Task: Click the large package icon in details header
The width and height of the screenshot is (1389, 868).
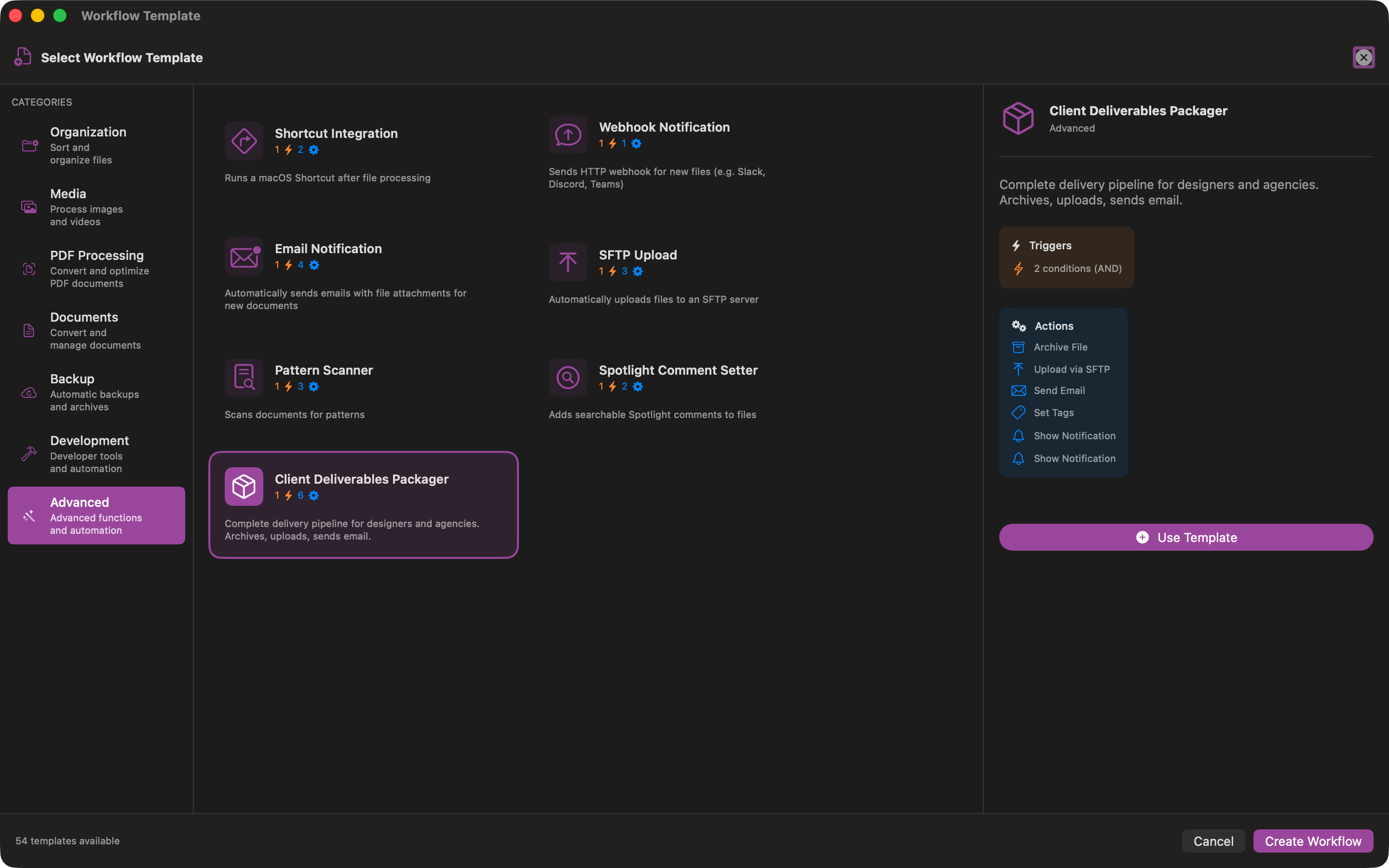Action: point(1018,118)
